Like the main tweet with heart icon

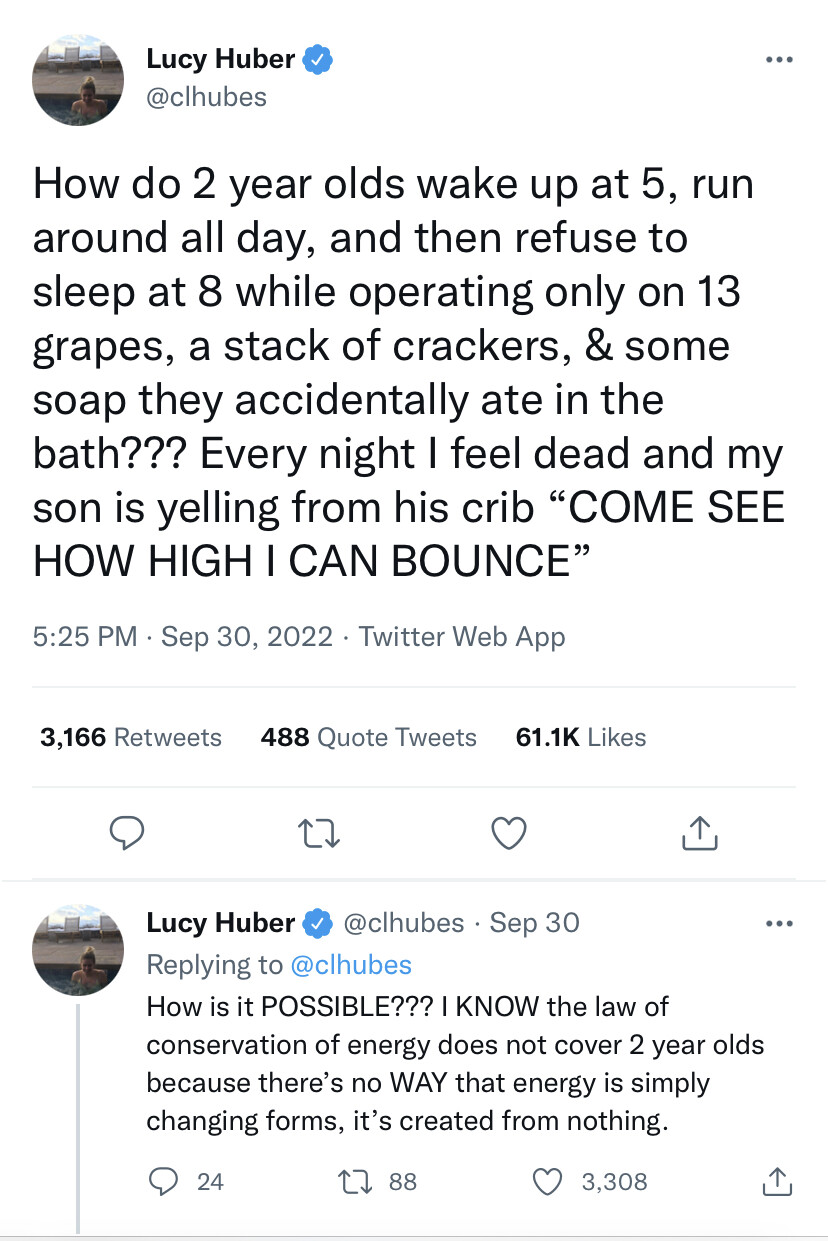(509, 833)
